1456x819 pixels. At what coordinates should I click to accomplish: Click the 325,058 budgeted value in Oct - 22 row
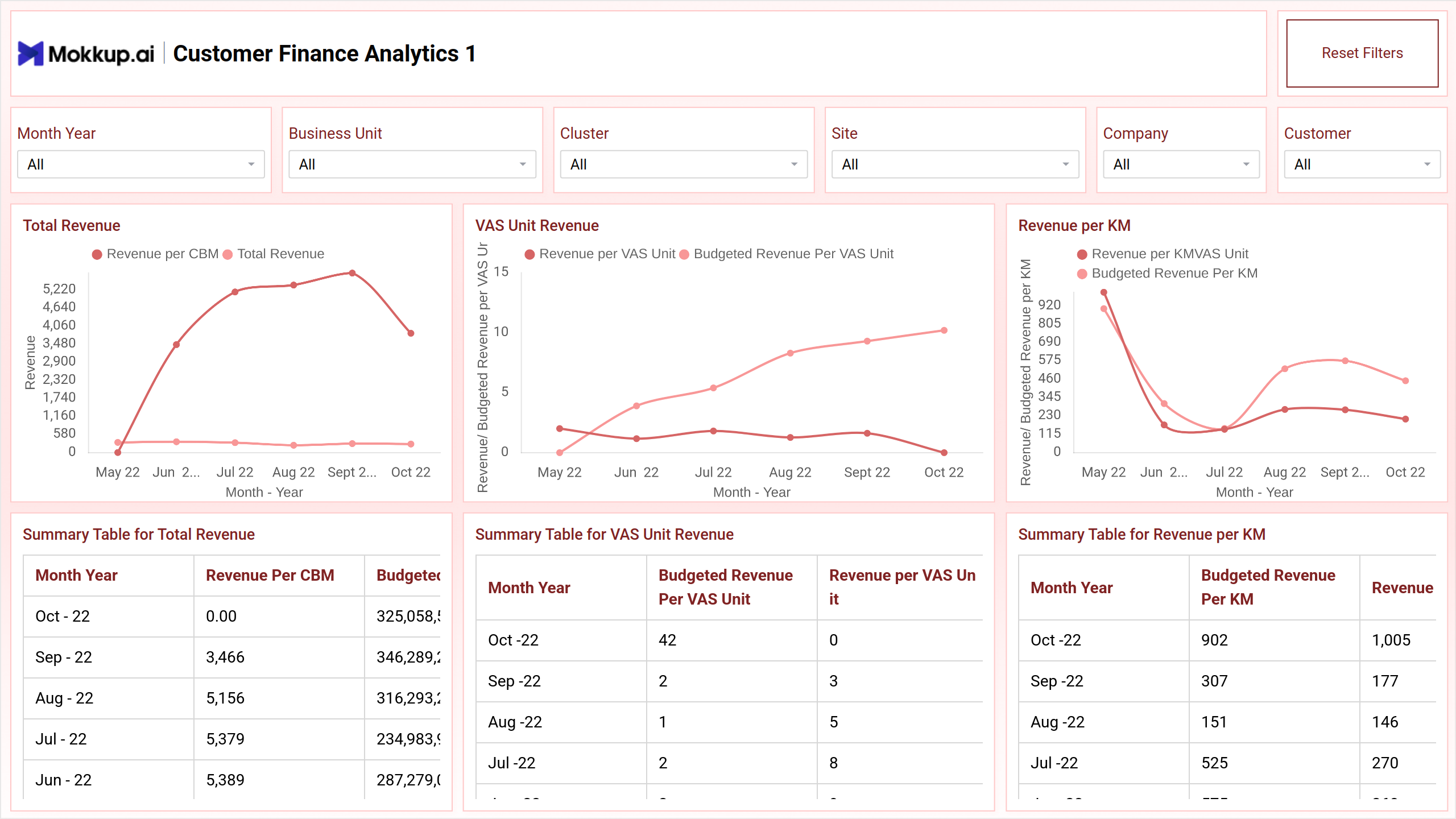408,617
